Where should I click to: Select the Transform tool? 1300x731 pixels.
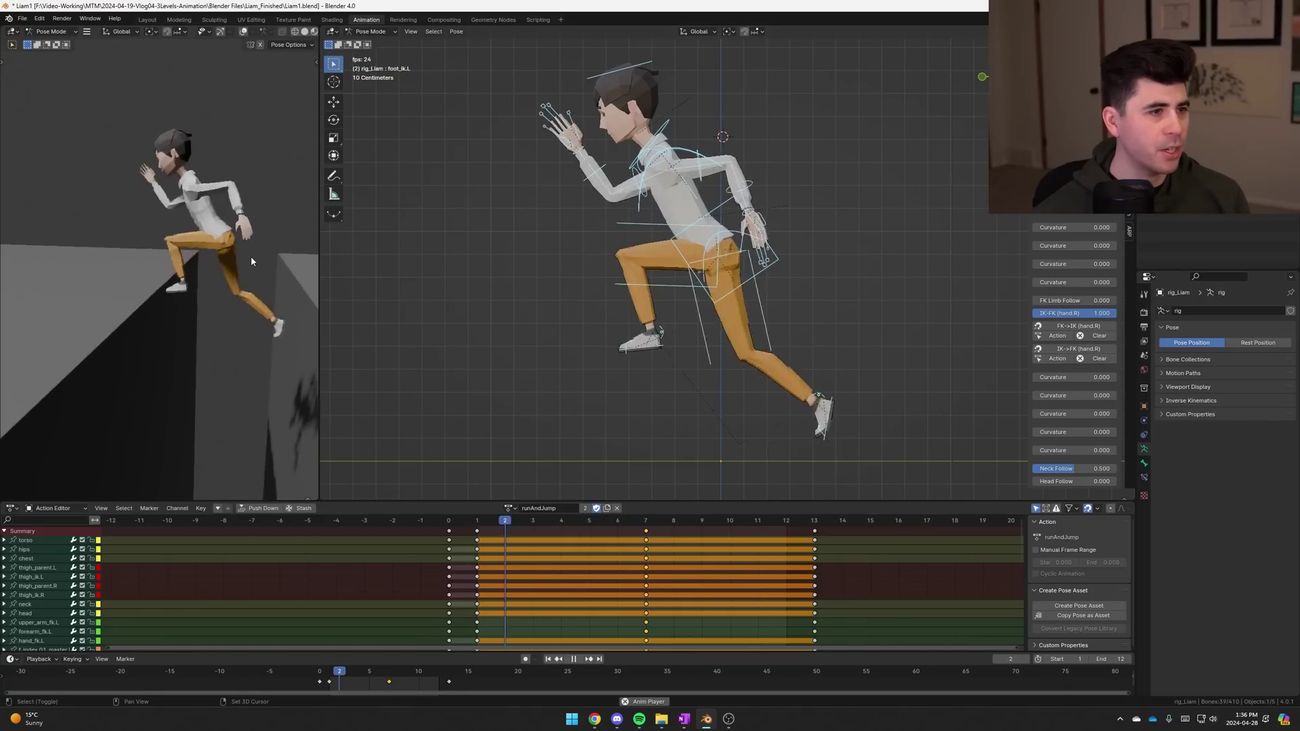pos(334,156)
